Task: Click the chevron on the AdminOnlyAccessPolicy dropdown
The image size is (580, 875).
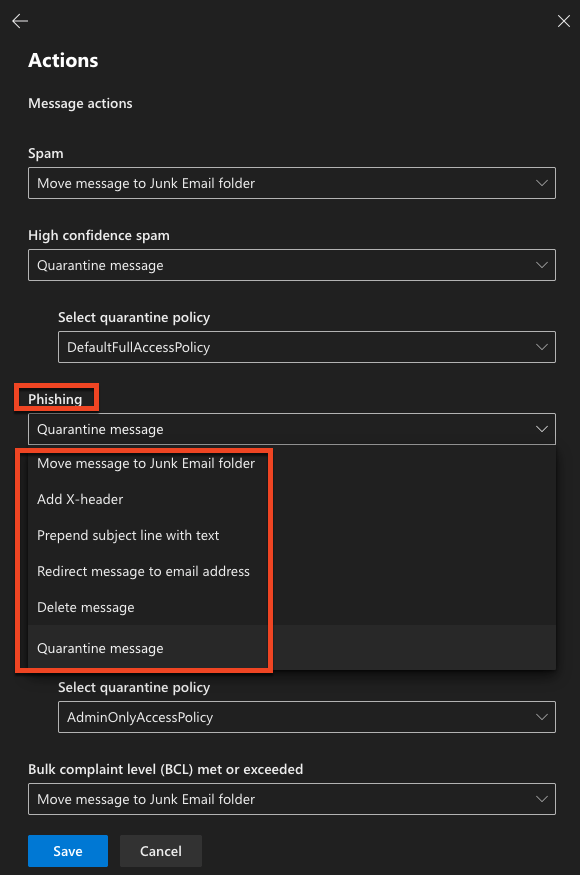Action: tap(543, 716)
